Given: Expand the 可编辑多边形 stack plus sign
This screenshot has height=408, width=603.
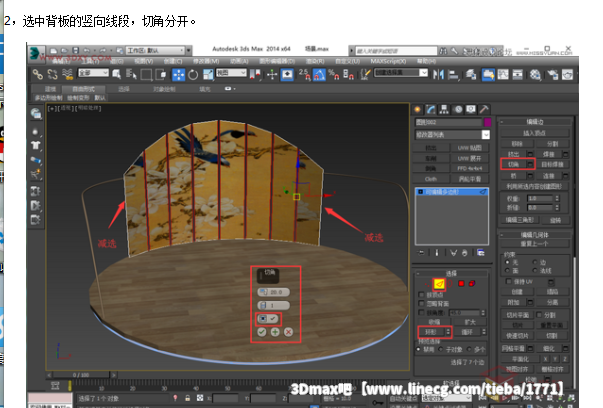Looking at the screenshot, I should coord(420,192).
